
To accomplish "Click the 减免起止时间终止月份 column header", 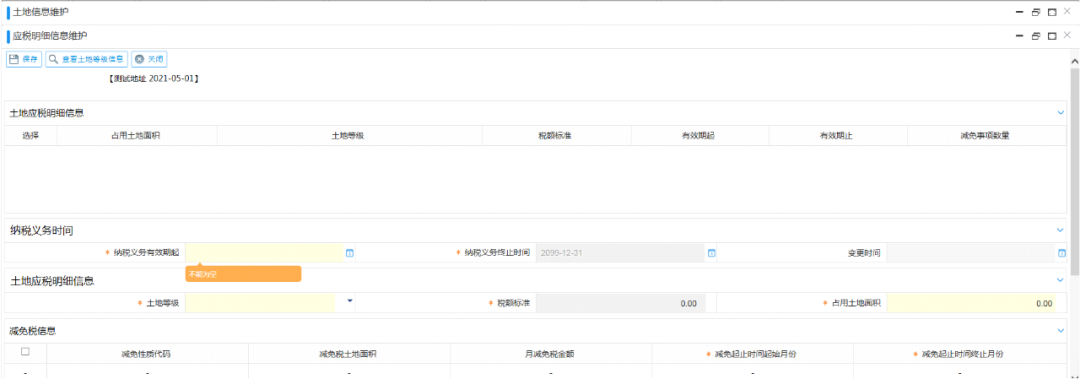I will click(959, 354).
